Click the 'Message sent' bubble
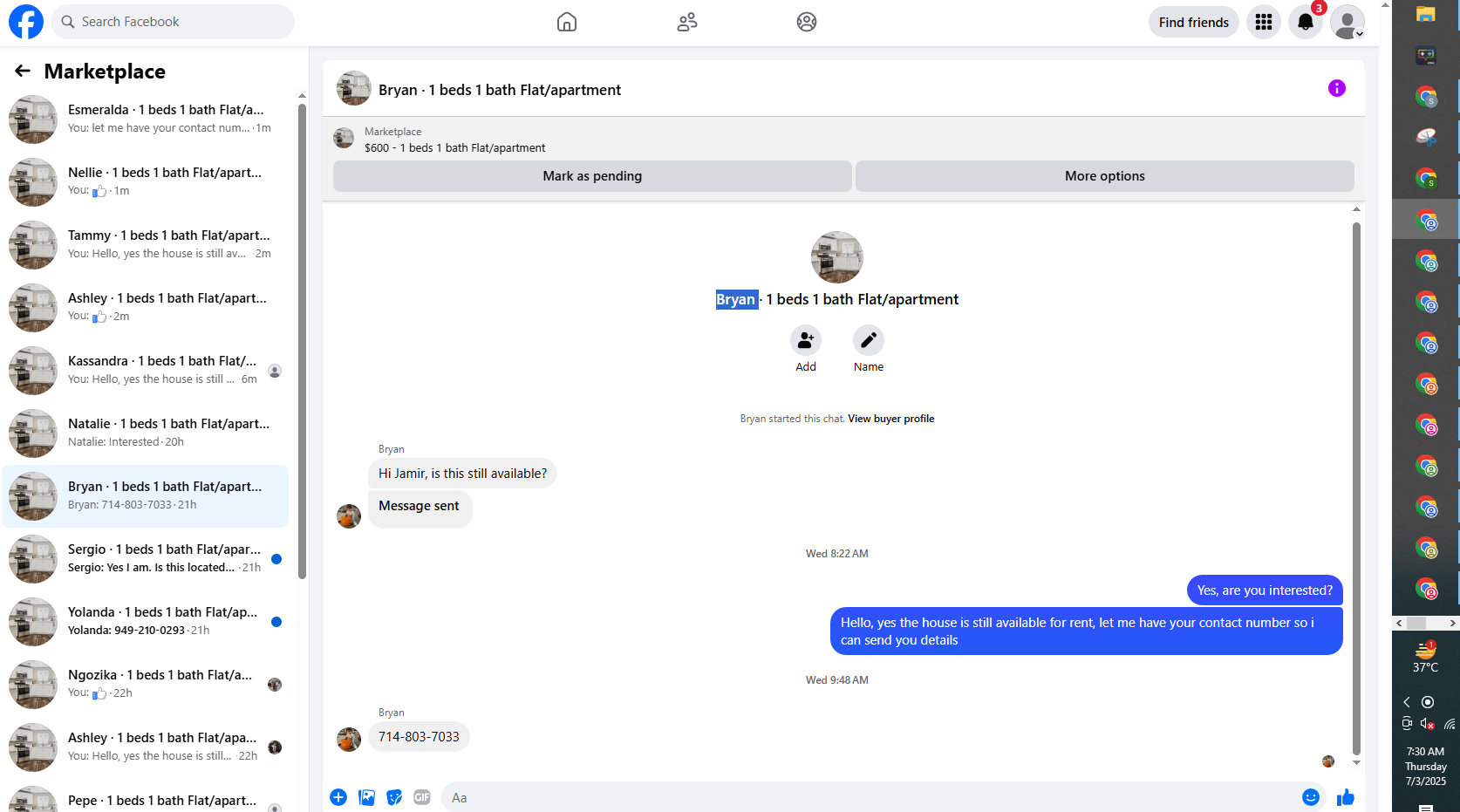This screenshot has width=1460, height=812. [420, 508]
